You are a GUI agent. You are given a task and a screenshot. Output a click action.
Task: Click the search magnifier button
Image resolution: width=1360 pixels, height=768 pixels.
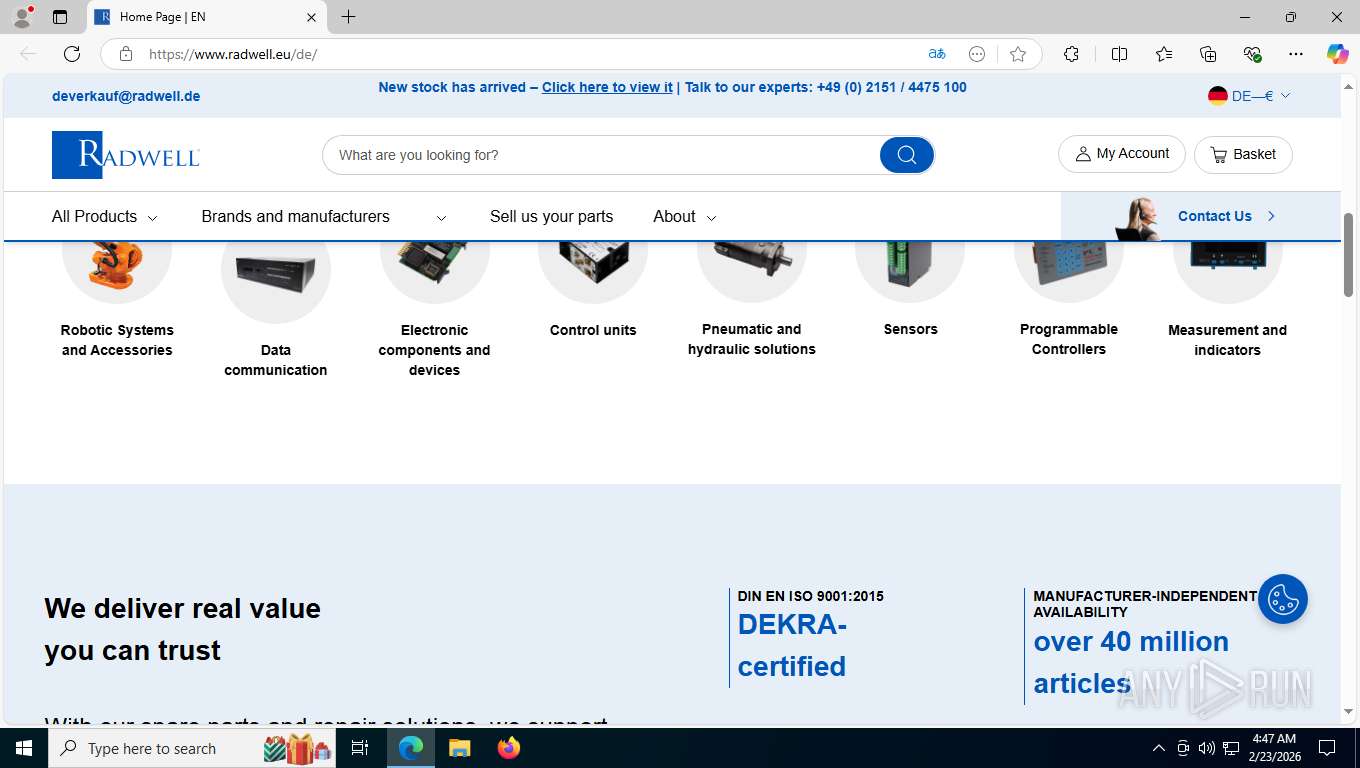[x=907, y=155]
